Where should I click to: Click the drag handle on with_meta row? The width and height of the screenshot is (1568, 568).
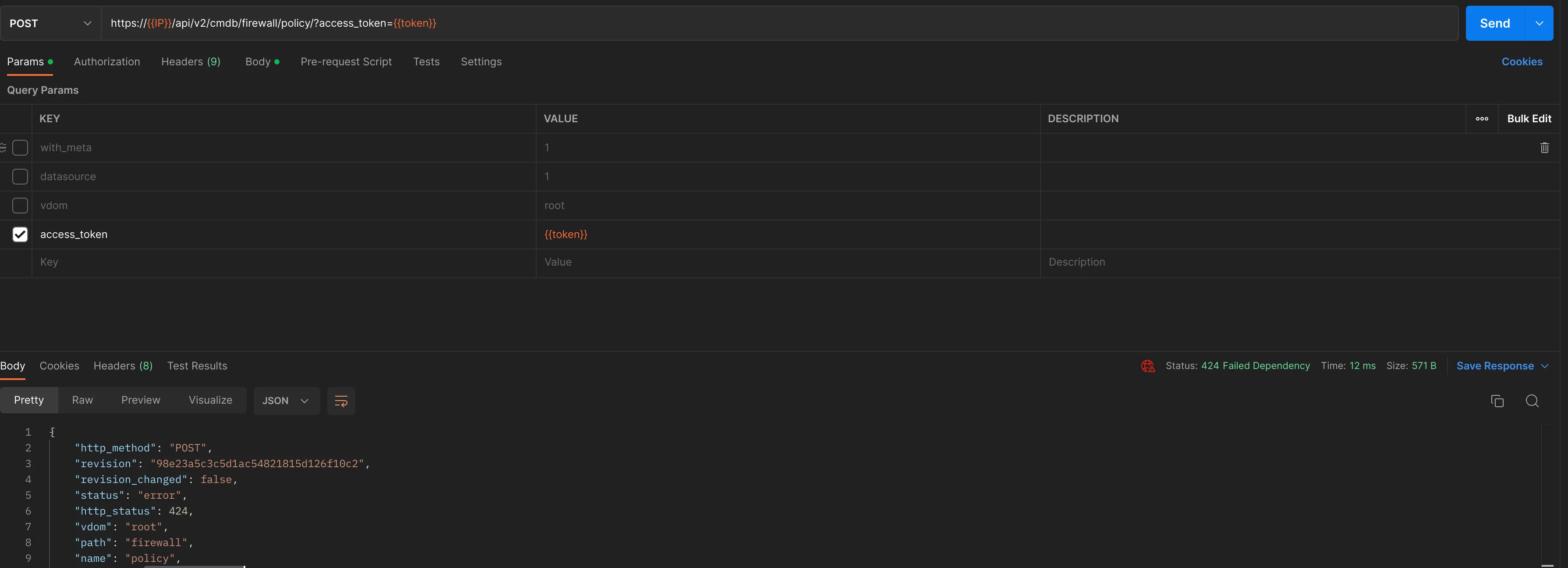pos(3,147)
